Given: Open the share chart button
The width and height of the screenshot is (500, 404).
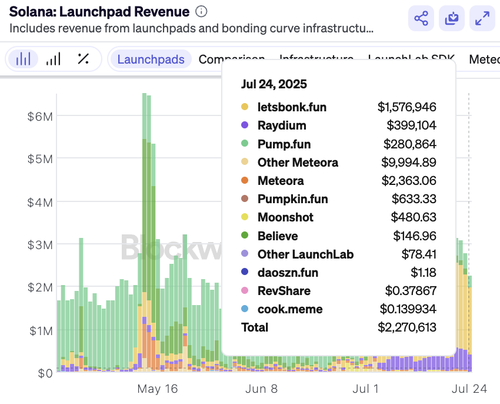Looking at the screenshot, I should [x=421, y=18].
